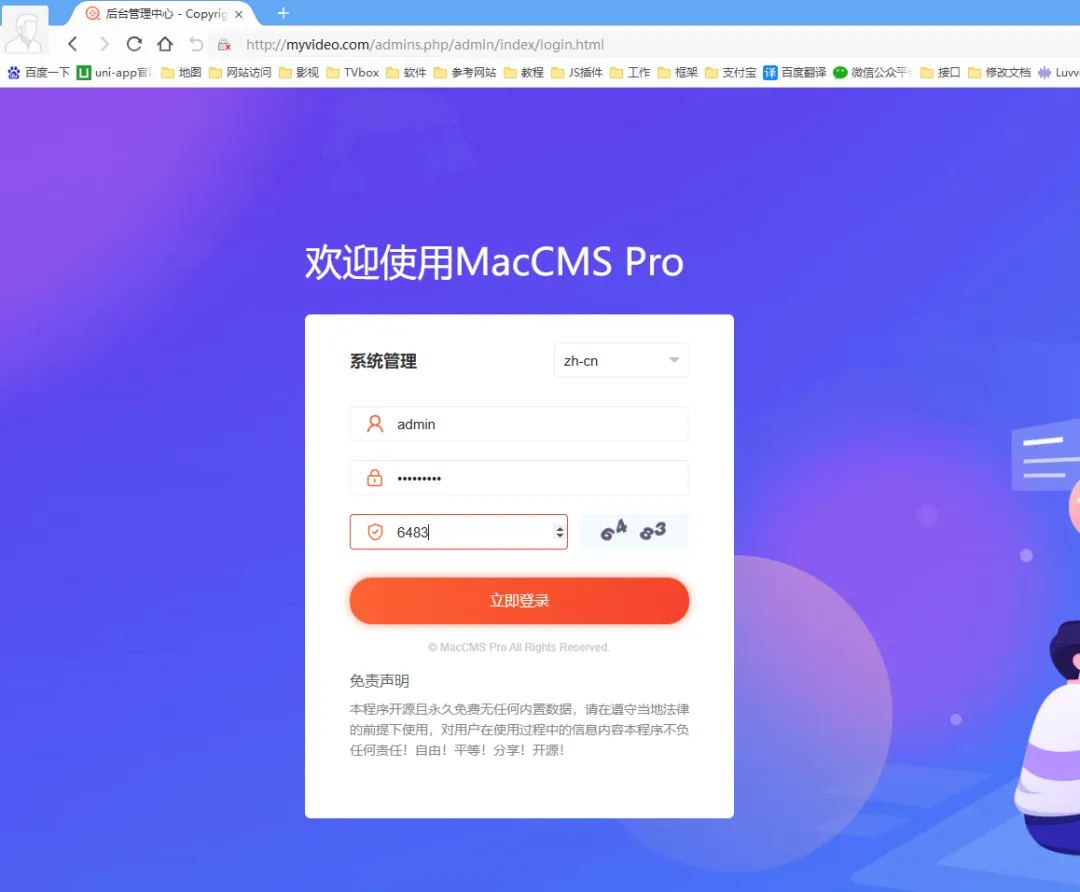Open the JS插件 bookmark folder
This screenshot has height=892, width=1080.
(x=577, y=72)
